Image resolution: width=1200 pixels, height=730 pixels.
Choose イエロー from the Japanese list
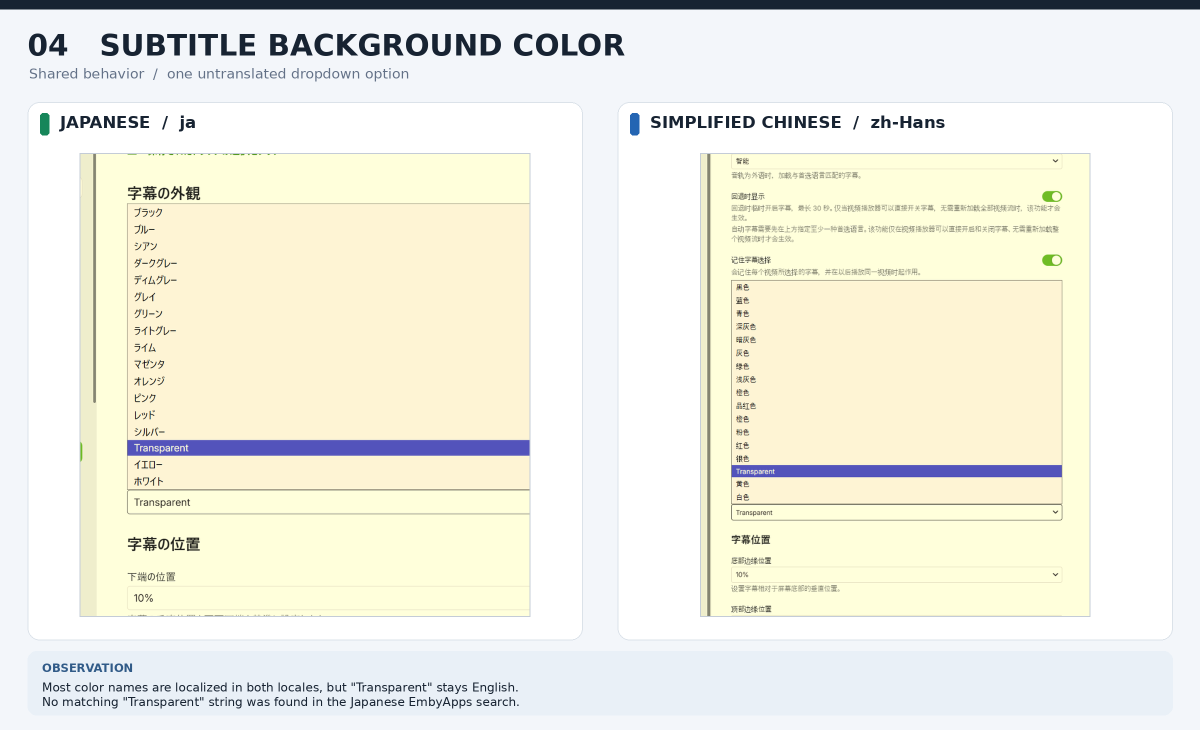[329, 465]
